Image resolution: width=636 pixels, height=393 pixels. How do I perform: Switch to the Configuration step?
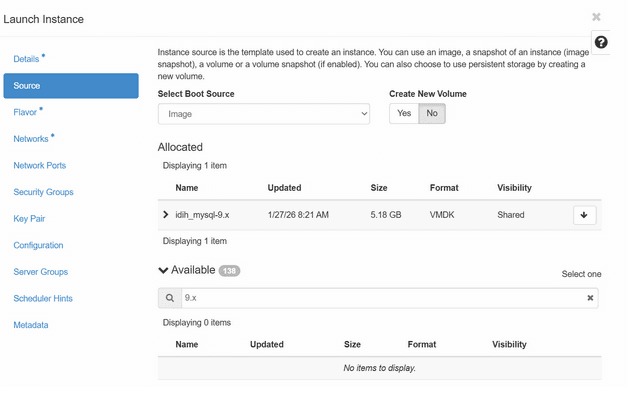(x=39, y=245)
